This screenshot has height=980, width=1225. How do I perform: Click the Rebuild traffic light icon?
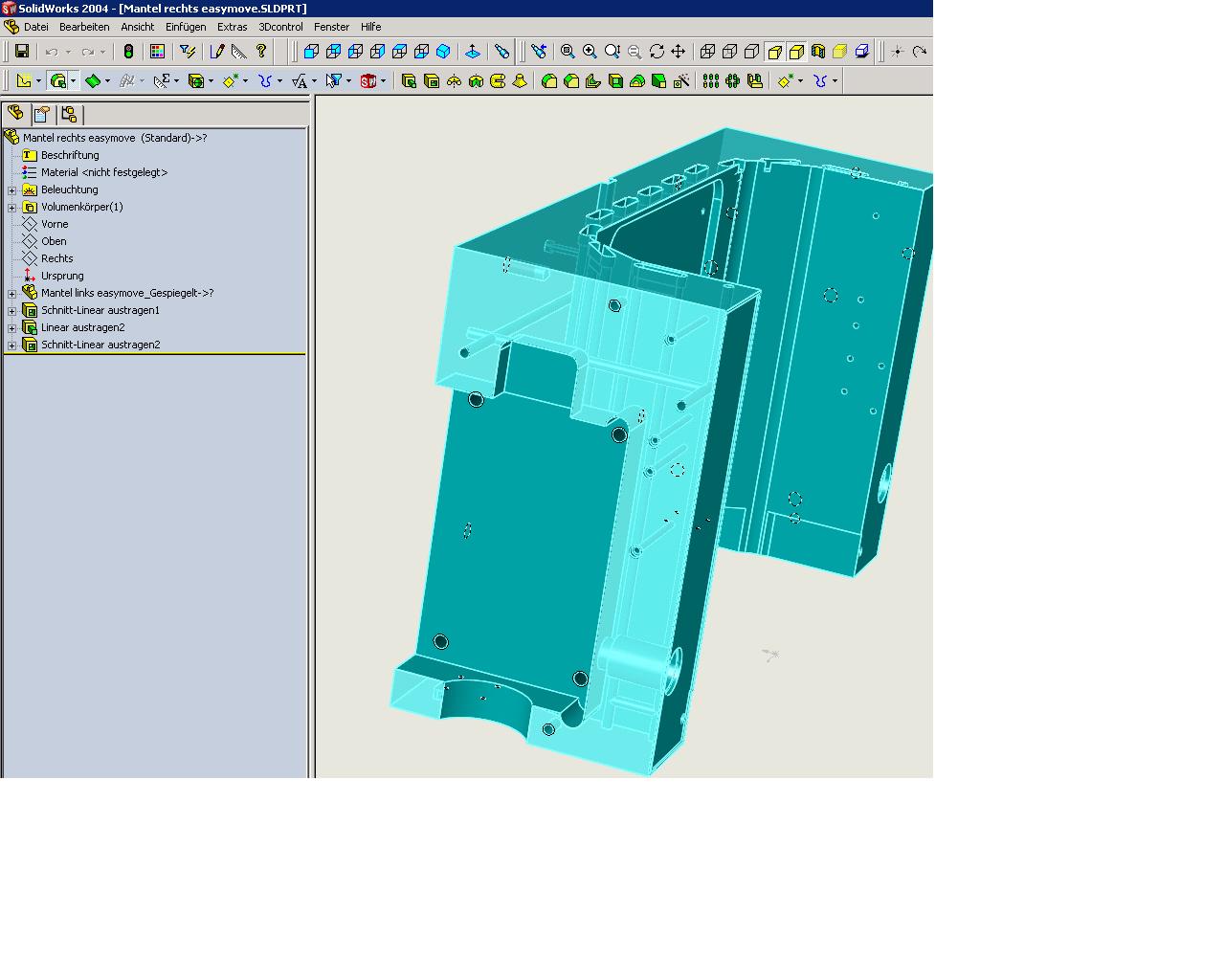pos(128,52)
